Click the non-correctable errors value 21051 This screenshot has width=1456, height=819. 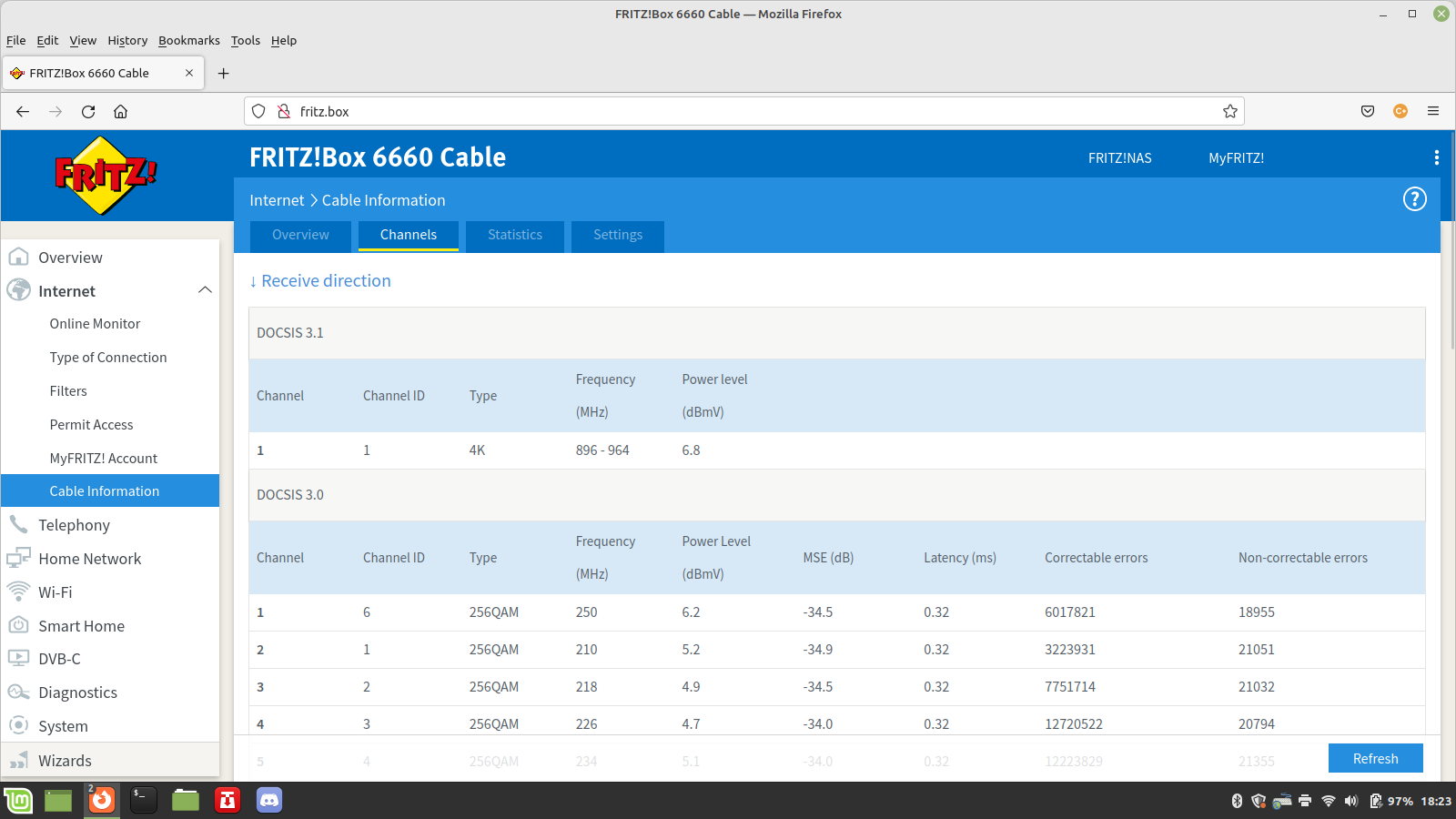pyautogui.click(x=1257, y=650)
